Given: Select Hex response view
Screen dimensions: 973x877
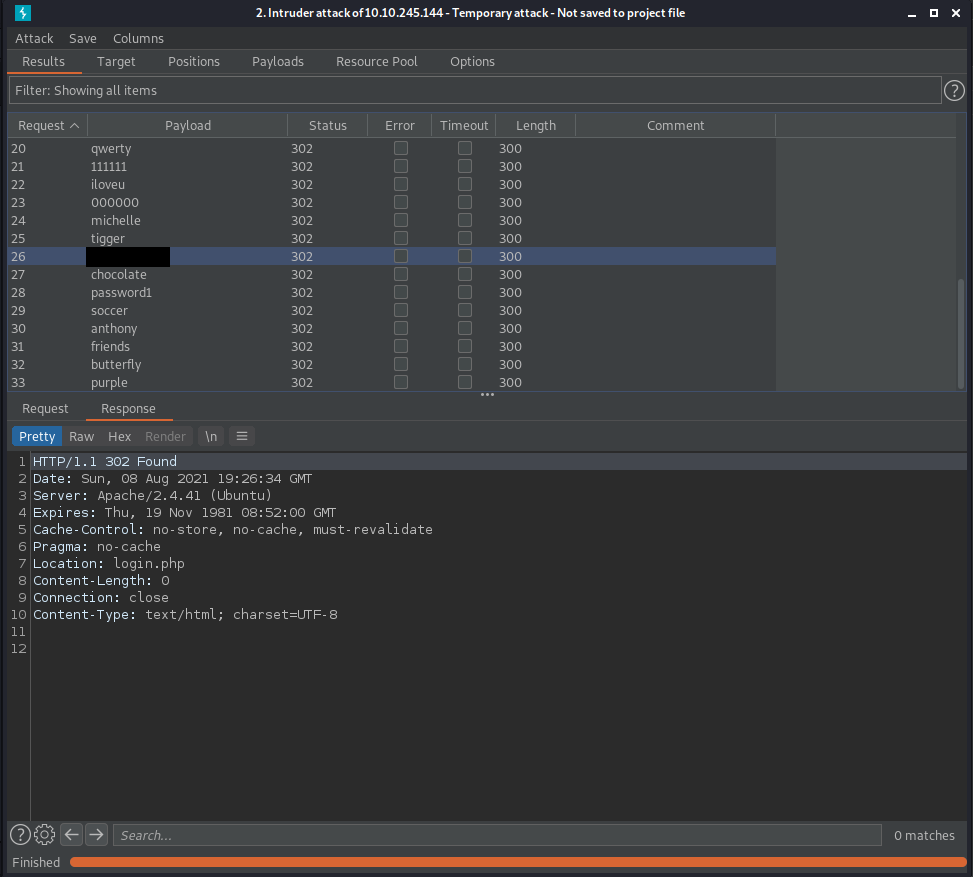Looking at the screenshot, I should 119,436.
